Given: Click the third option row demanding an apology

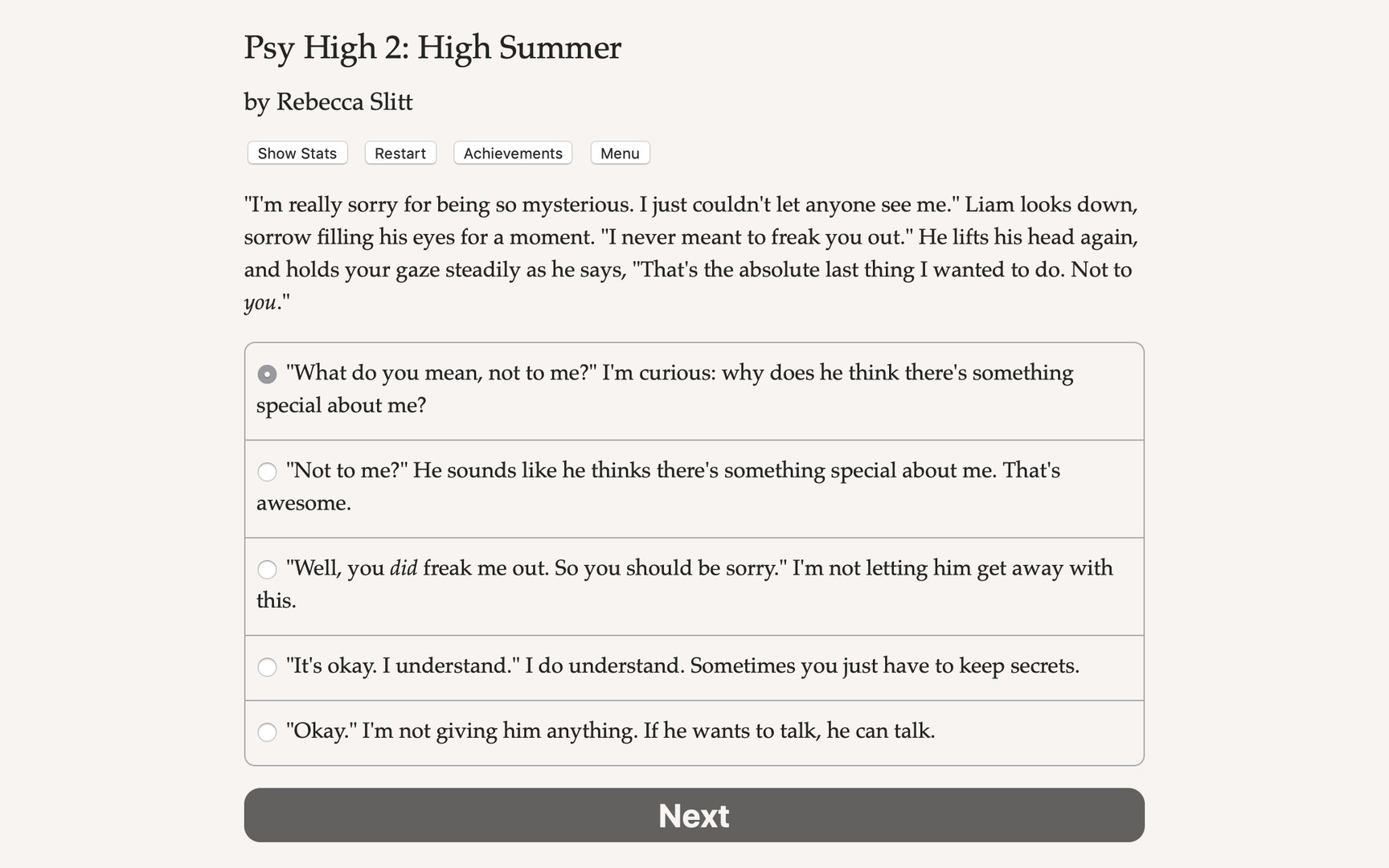Looking at the screenshot, I should click(x=694, y=585).
